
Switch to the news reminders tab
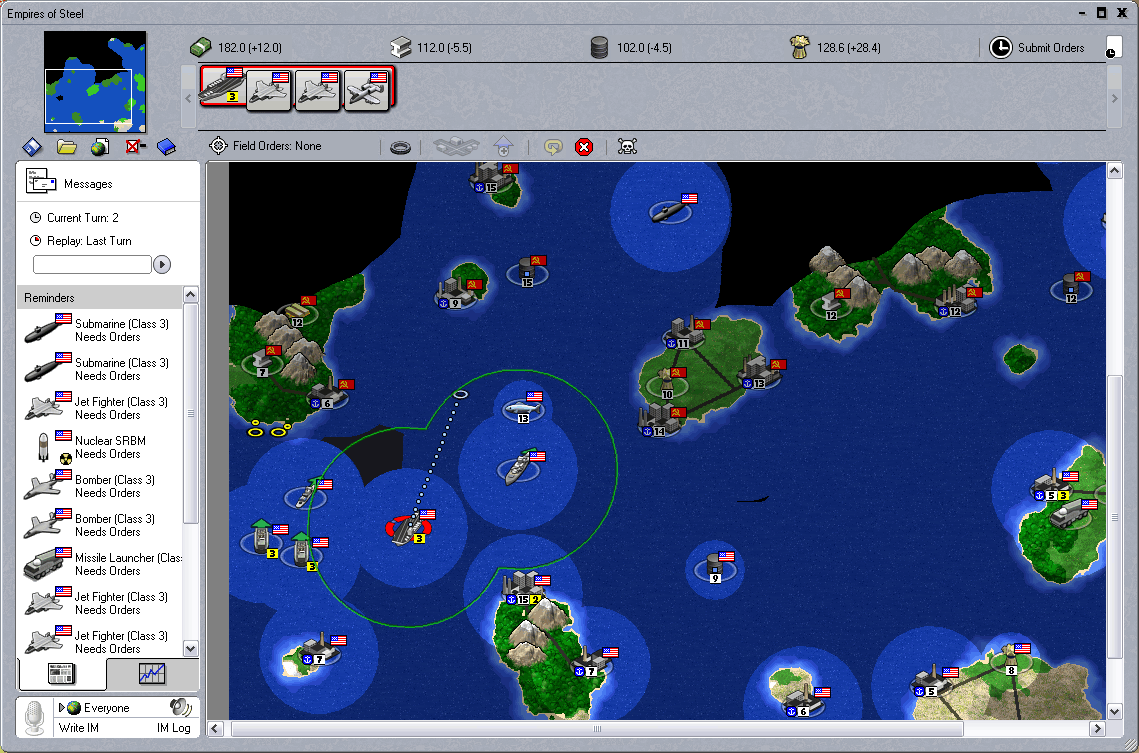pos(63,673)
